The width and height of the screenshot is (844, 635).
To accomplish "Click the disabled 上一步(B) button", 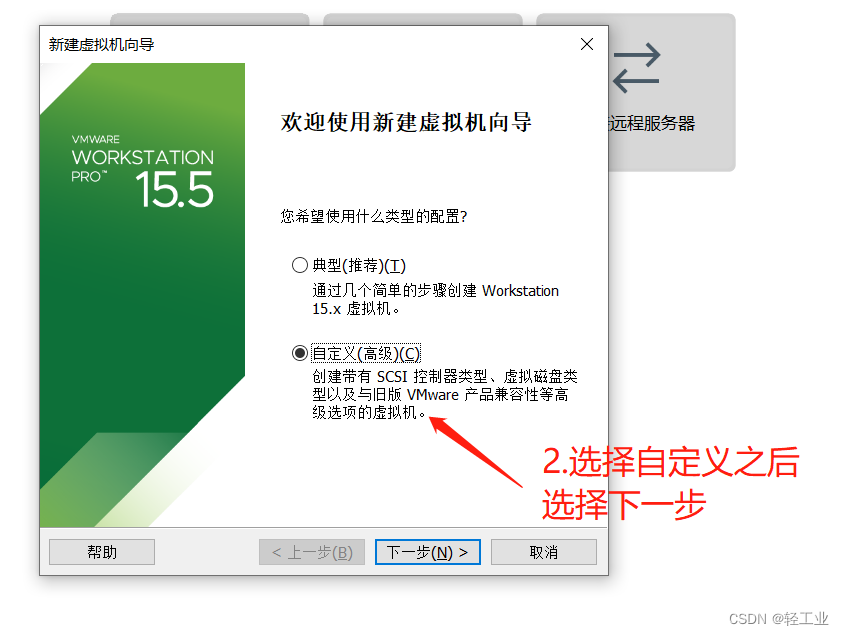I will point(312,552).
